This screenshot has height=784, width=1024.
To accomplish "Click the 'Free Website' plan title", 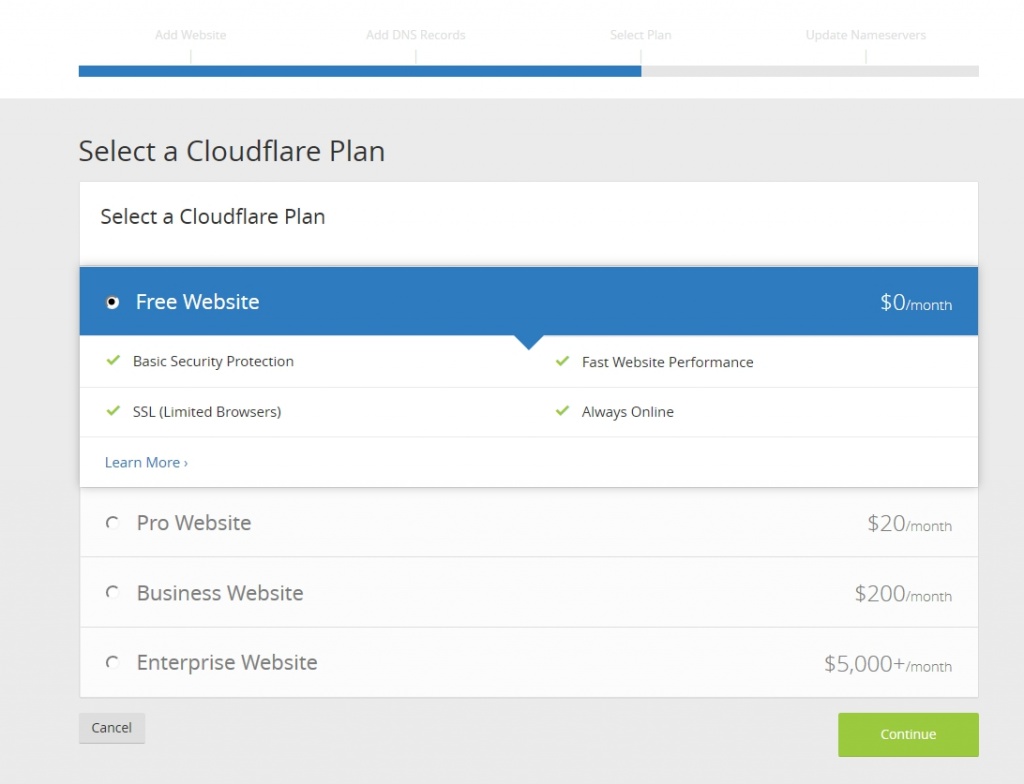I will pyautogui.click(x=197, y=302).
